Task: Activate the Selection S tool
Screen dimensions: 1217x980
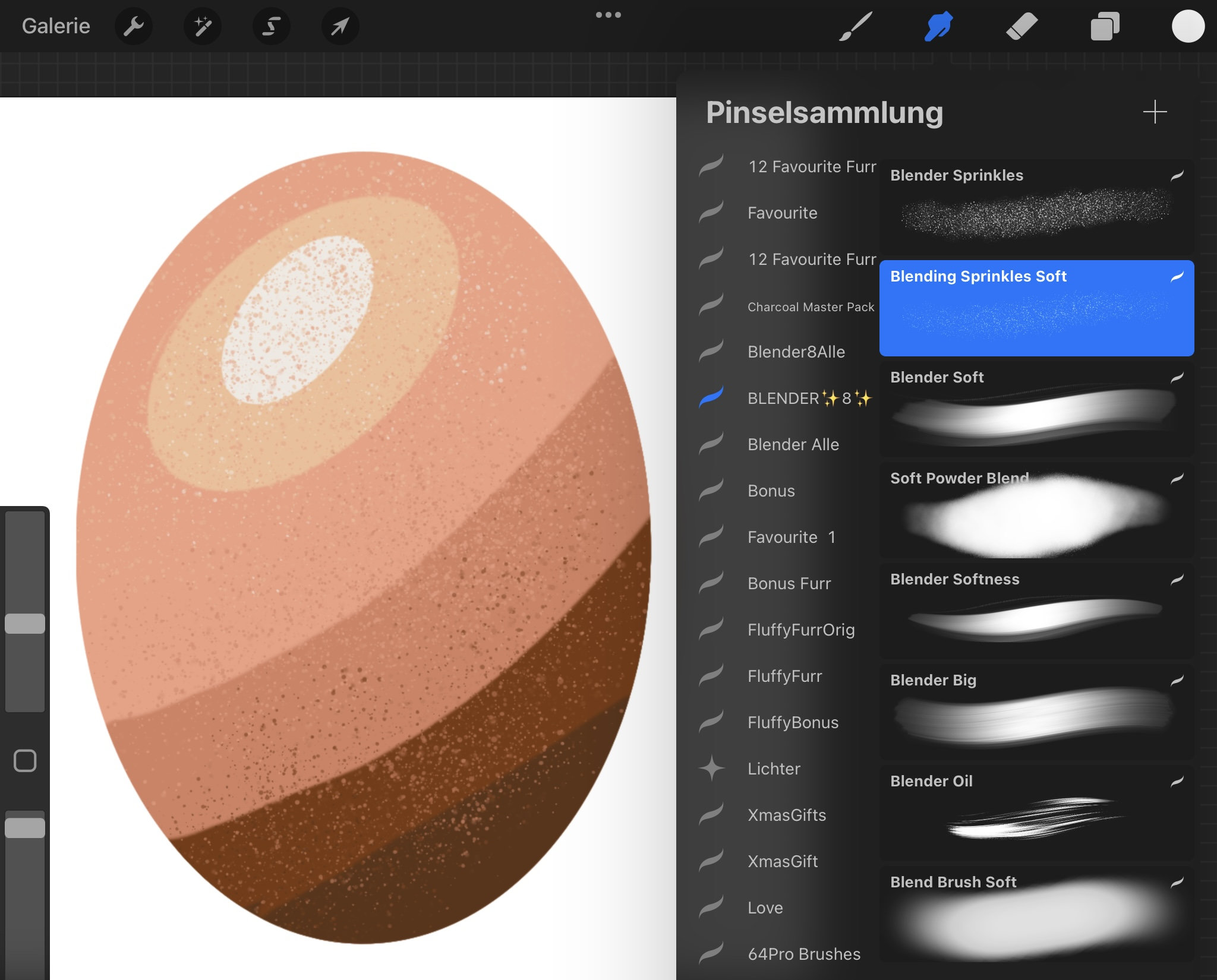Action: [x=272, y=26]
